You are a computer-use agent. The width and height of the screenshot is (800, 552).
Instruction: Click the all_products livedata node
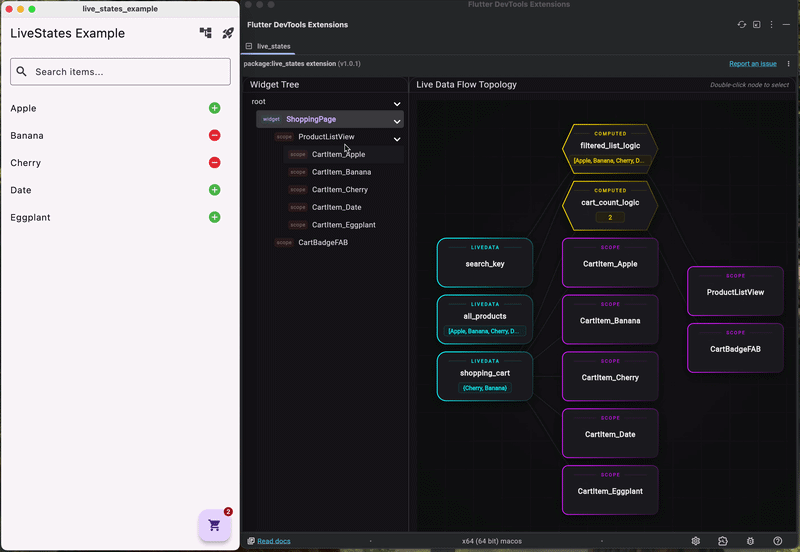pos(485,319)
